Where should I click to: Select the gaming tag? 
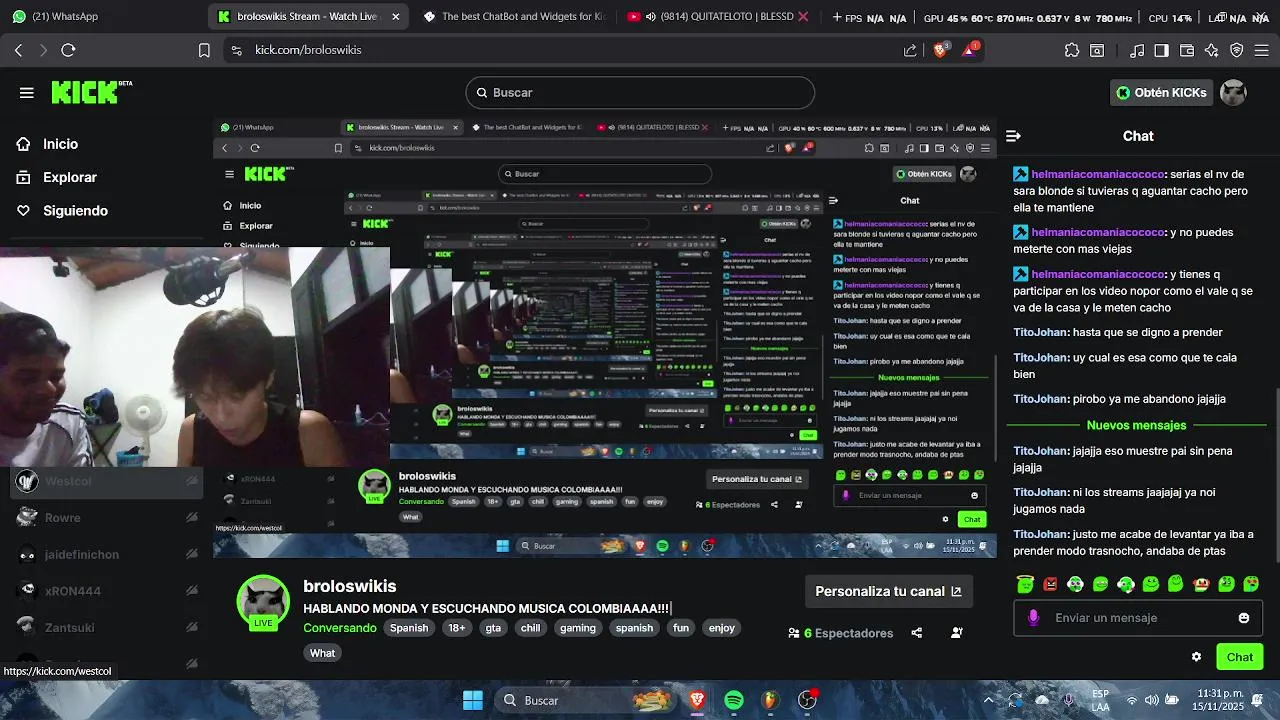578,628
